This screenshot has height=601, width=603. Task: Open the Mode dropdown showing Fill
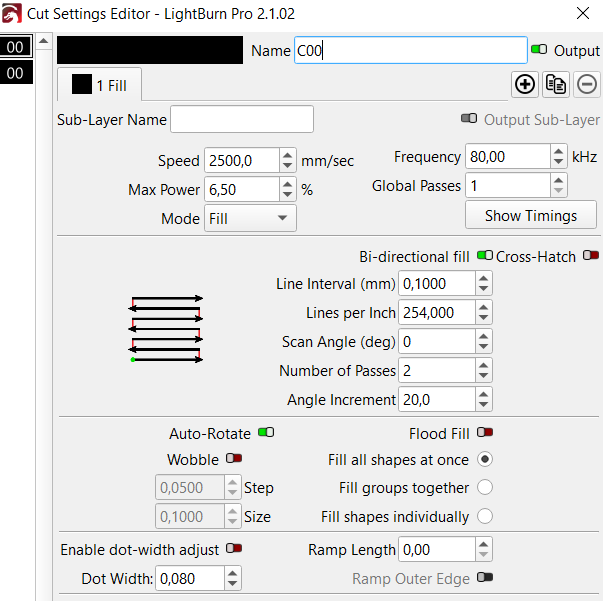(x=250, y=218)
